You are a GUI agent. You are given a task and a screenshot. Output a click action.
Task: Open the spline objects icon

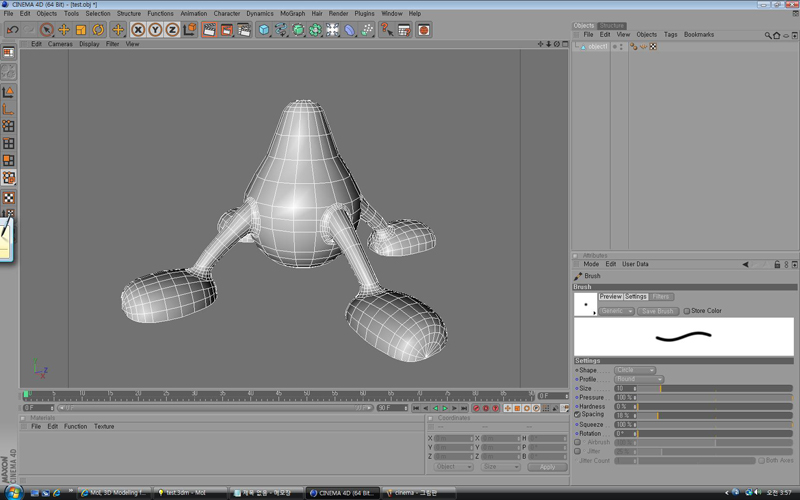coord(281,30)
